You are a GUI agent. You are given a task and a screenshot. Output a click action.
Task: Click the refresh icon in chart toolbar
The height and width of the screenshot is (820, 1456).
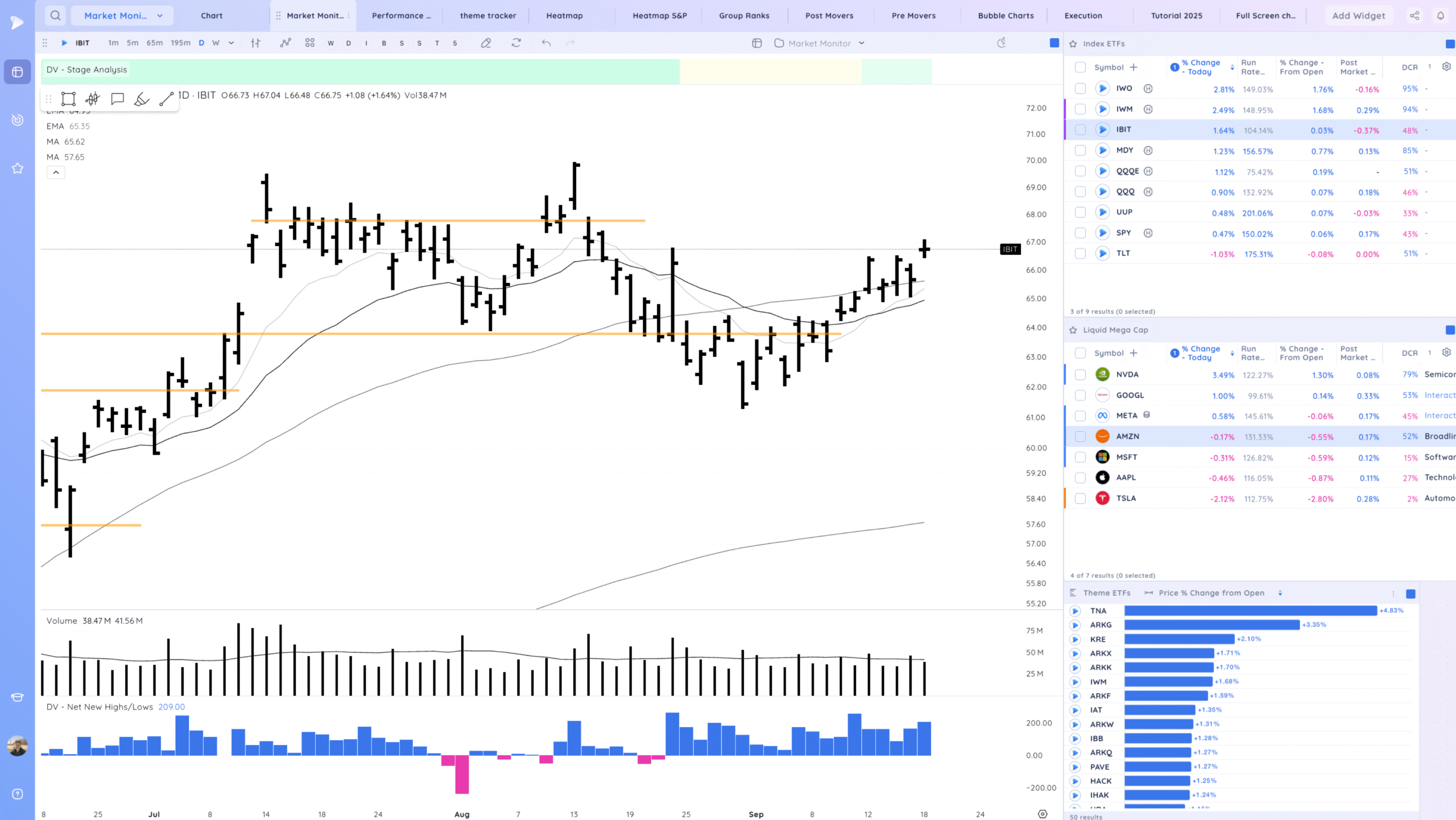point(516,43)
